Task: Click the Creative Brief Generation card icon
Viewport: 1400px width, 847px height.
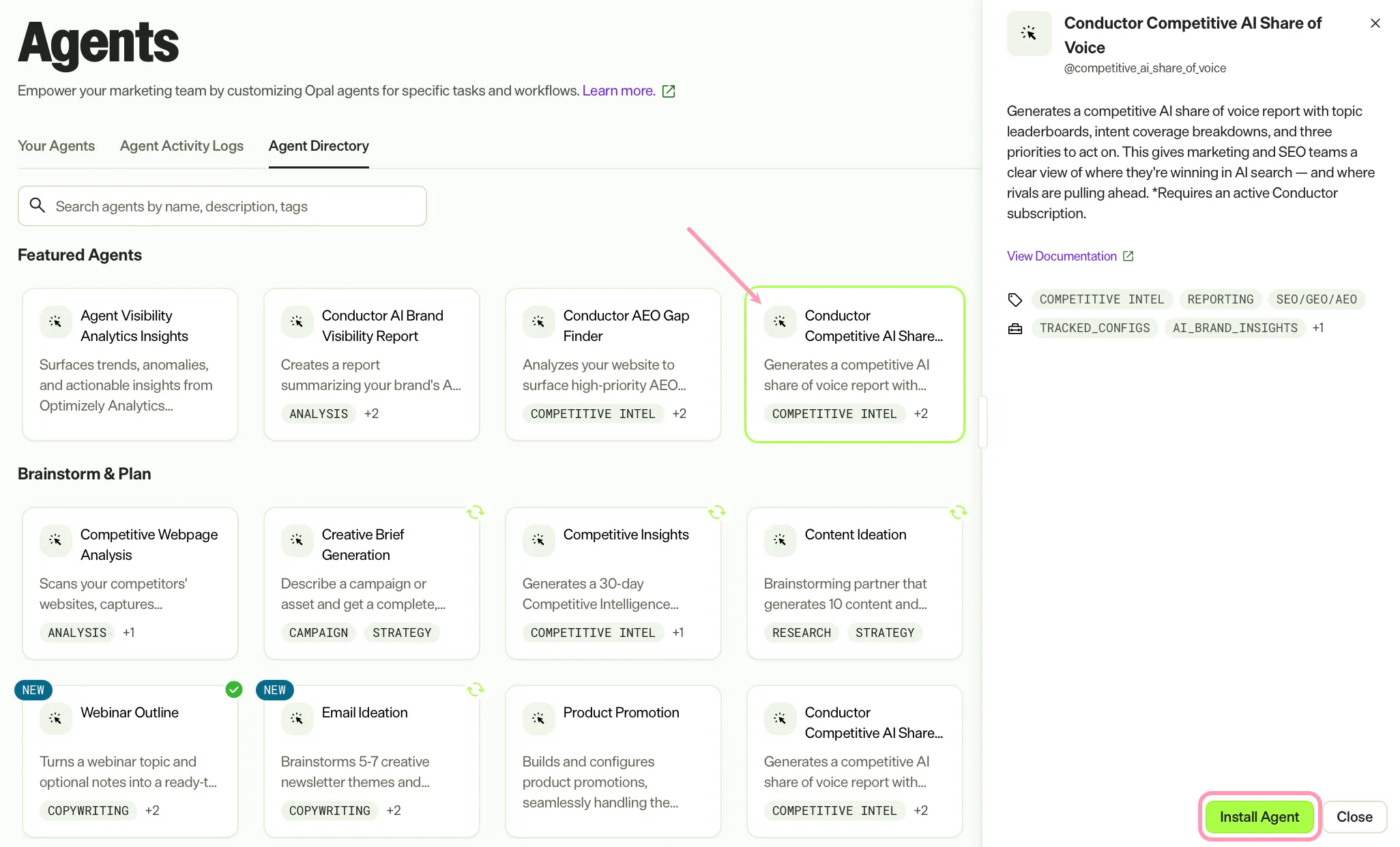Action: [x=297, y=540]
